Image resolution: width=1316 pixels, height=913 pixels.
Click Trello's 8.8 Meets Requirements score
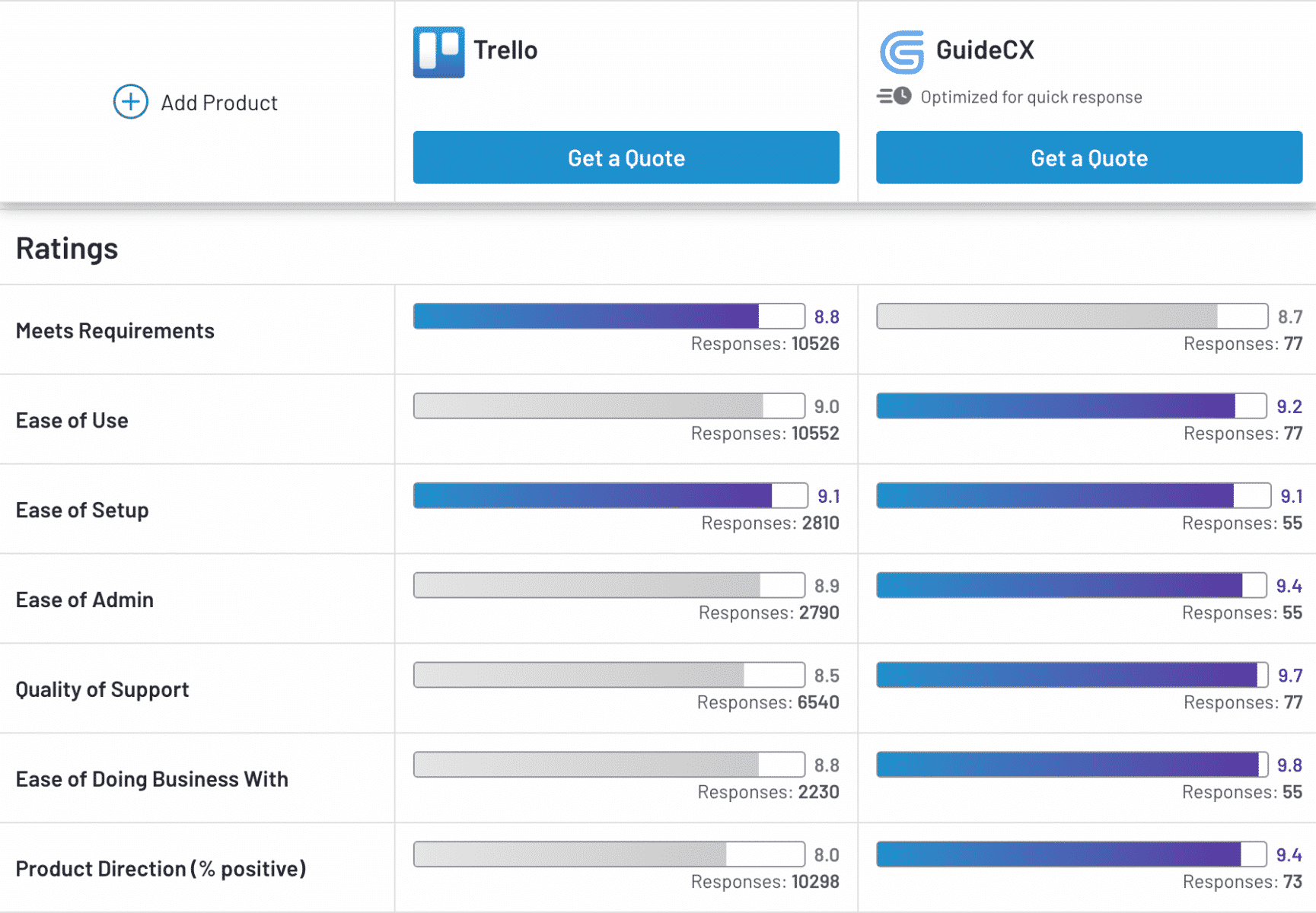point(827,317)
